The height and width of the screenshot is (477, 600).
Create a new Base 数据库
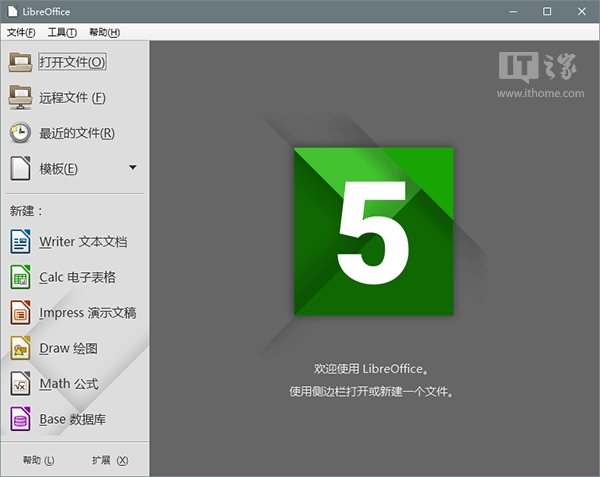[x=72, y=419]
